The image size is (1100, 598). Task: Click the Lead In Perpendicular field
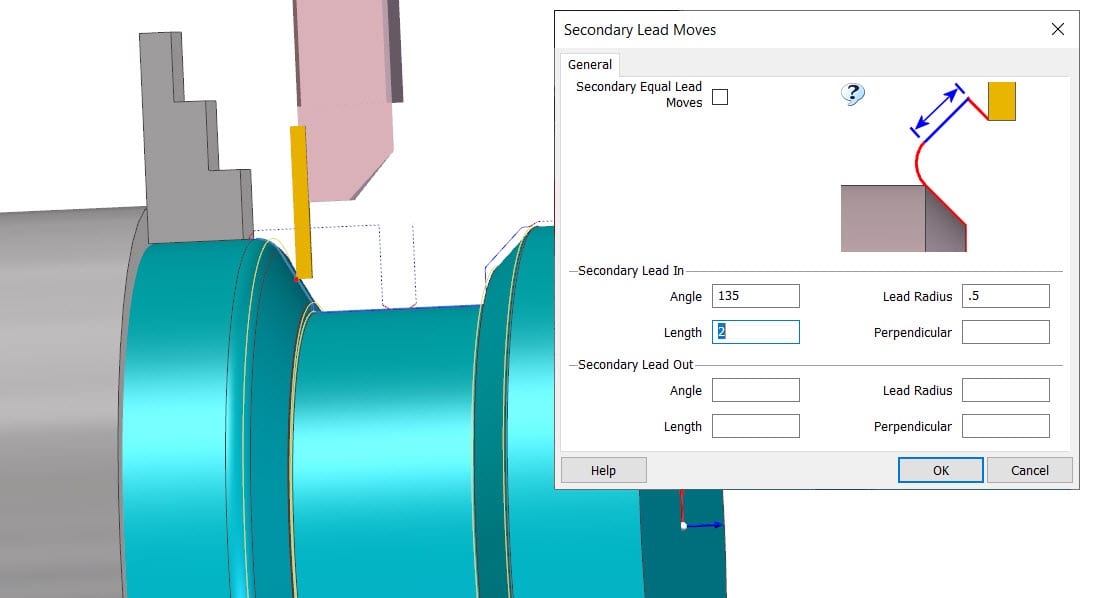pos(1005,332)
